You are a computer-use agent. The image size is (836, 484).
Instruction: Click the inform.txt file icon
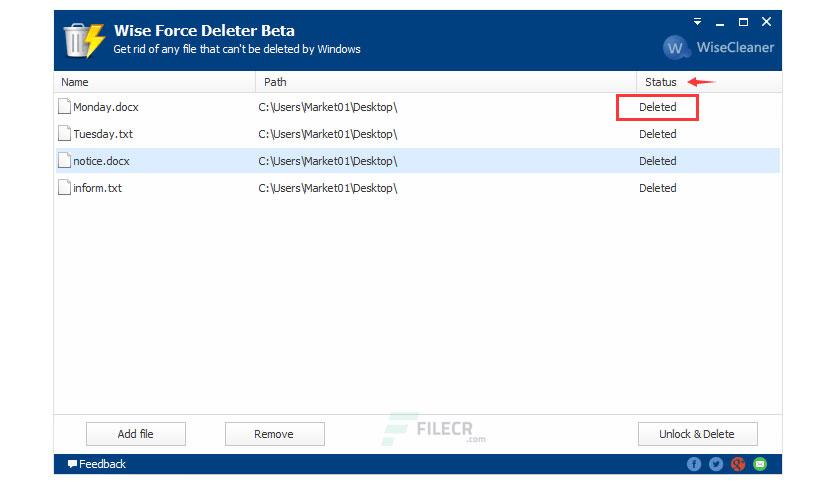(65, 187)
